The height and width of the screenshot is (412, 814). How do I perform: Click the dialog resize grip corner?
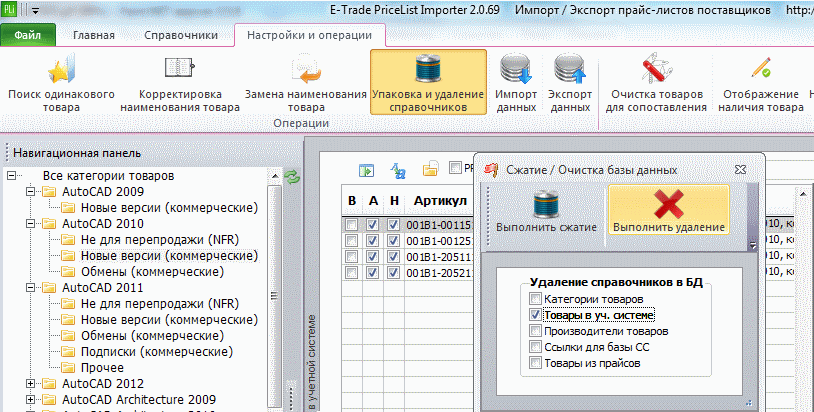coord(748,402)
